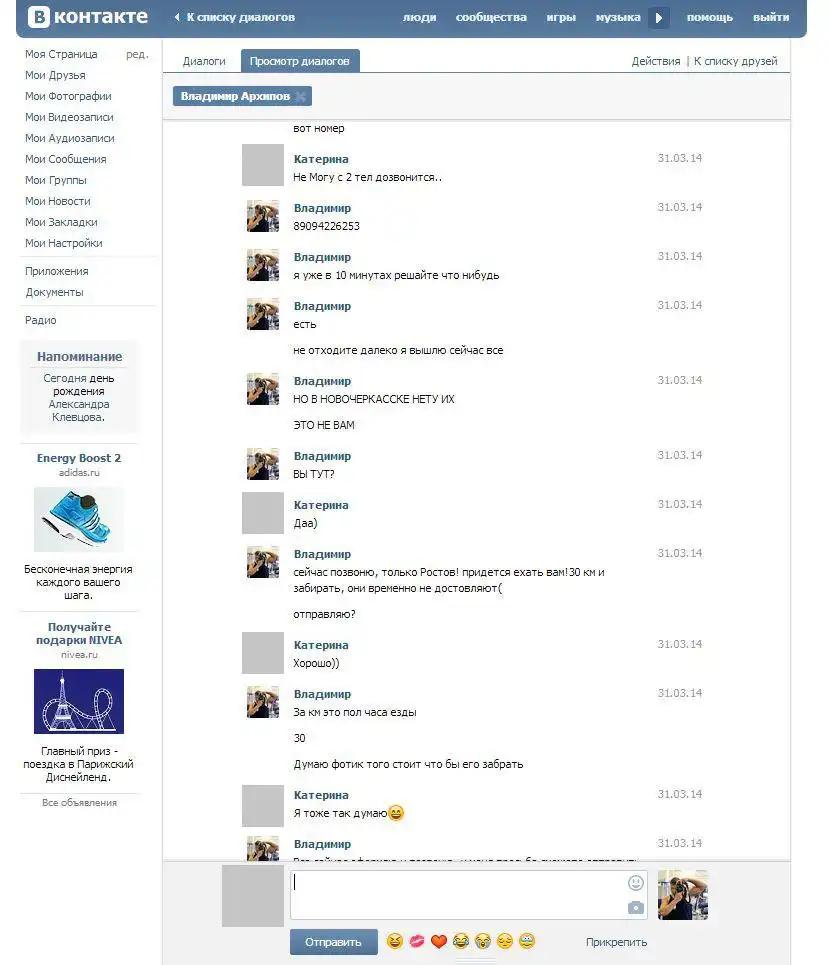828x965 pixels.
Task: Insert the tears of joy emoji
Action: 461,942
